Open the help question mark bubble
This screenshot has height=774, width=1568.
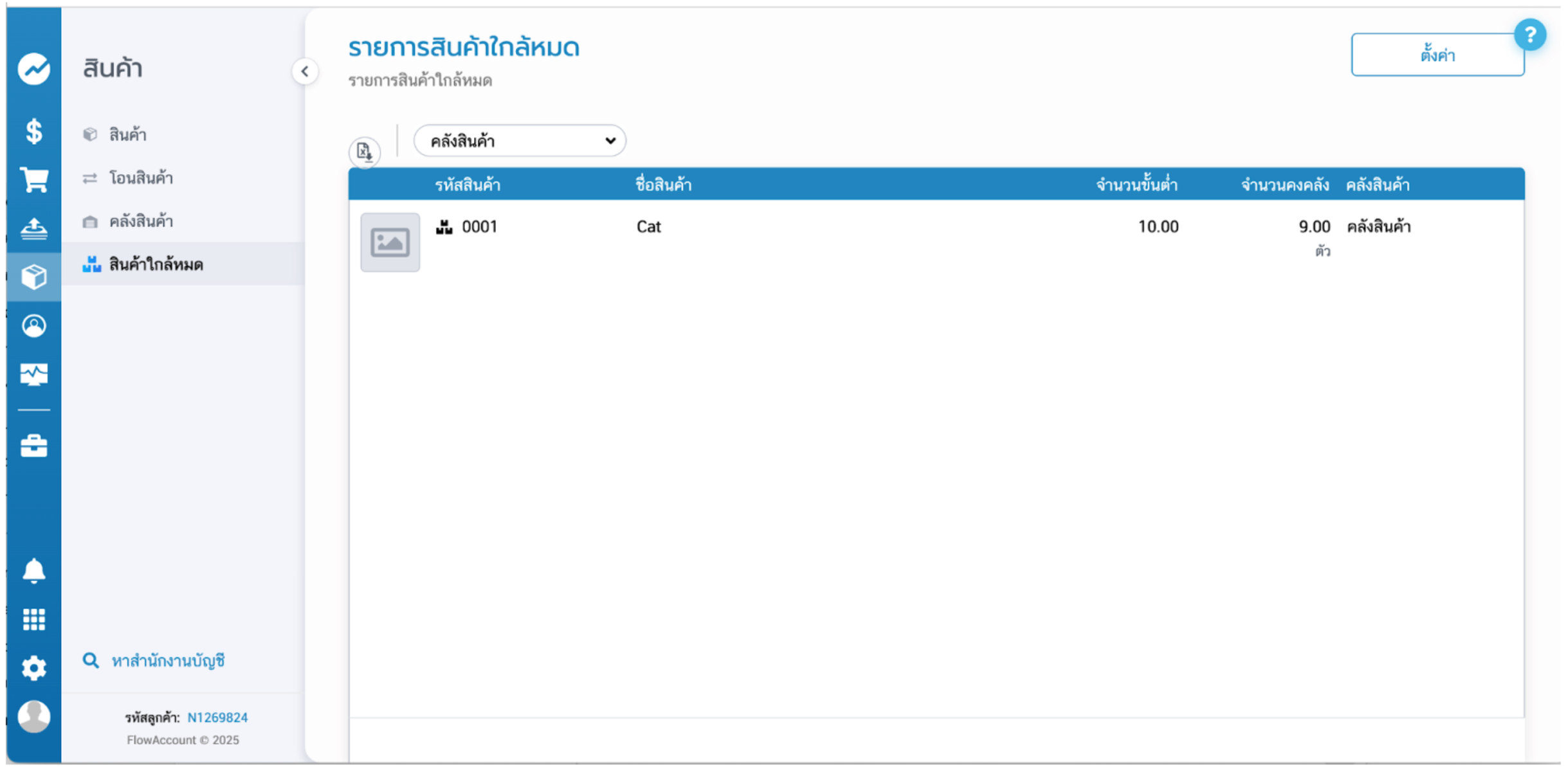[x=1529, y=35]
